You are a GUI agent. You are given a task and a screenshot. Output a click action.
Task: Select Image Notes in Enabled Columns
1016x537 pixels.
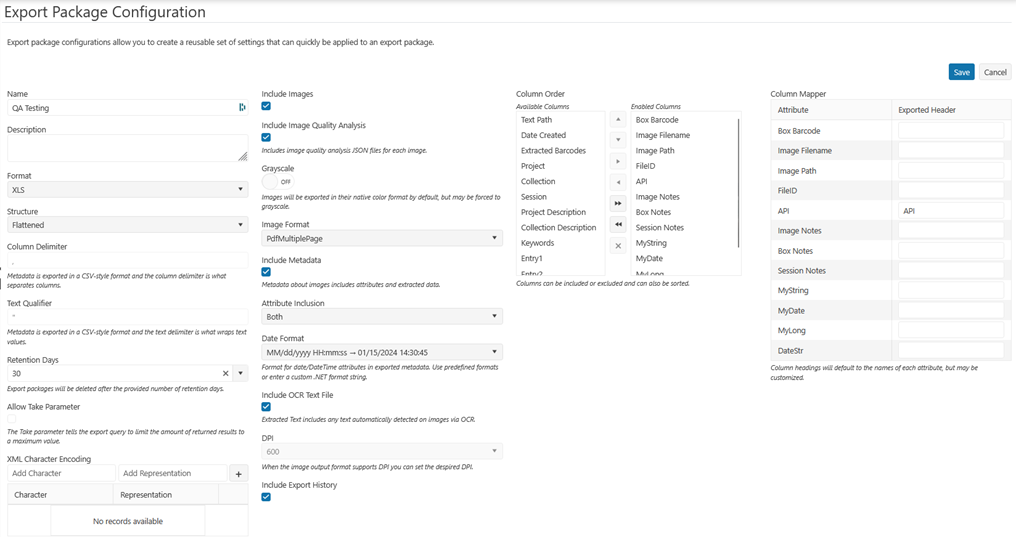657,197
